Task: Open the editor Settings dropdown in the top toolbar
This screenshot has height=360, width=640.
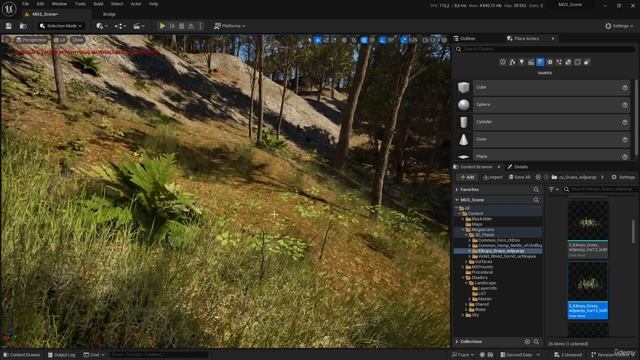Action: pyautogui.click(x=619, y=26)
